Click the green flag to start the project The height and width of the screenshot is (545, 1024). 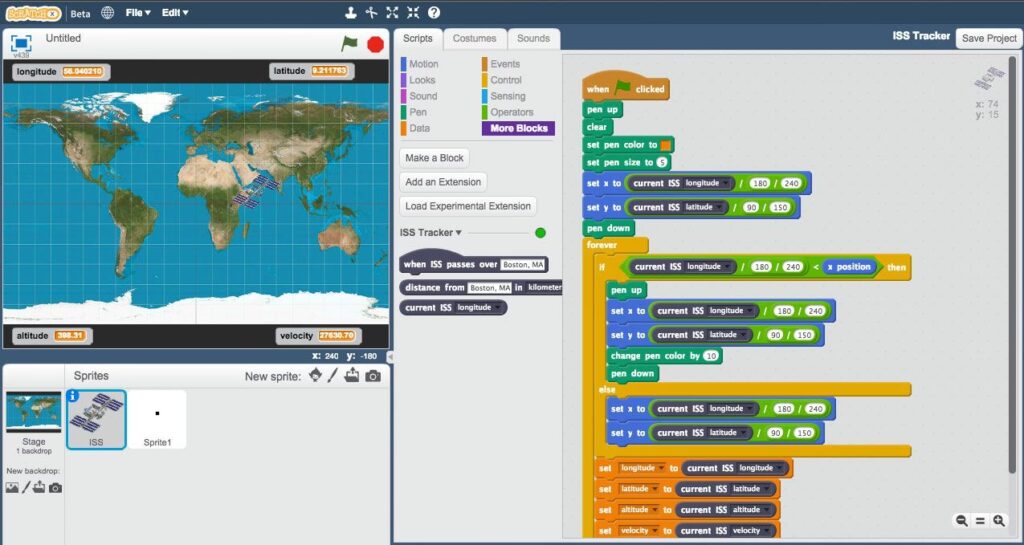click(x=349, y=43)
